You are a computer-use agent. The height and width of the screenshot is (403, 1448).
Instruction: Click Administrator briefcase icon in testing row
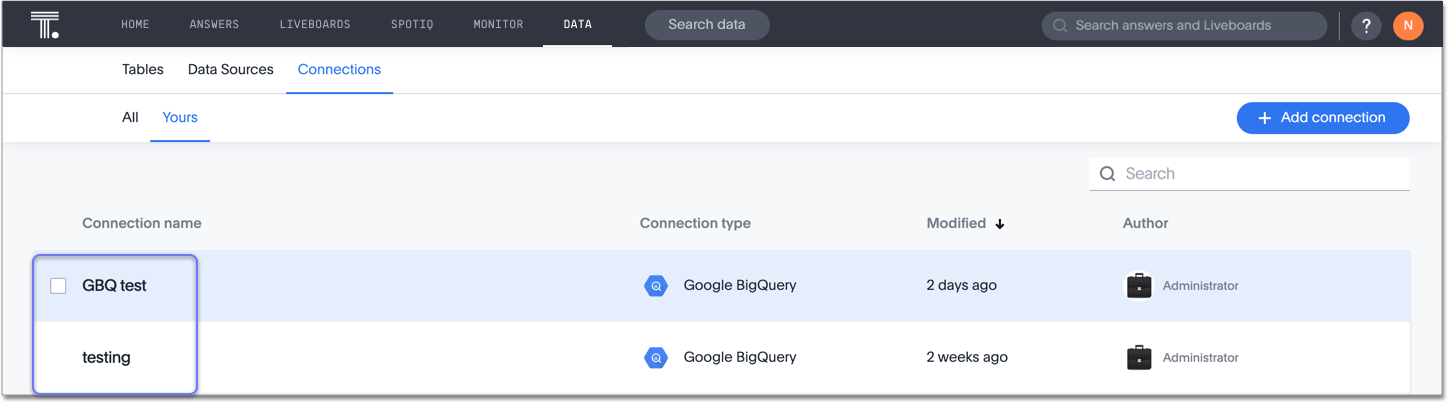(x=1138, y=357)
